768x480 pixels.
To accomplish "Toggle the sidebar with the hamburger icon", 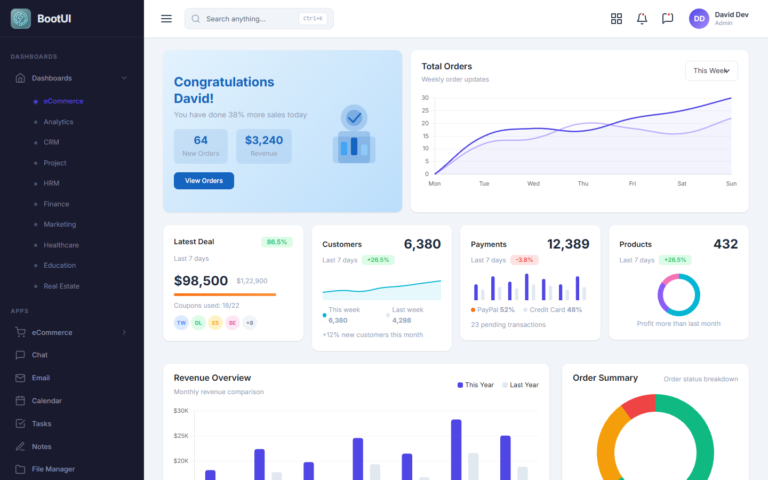I will (x=167, y=19).
